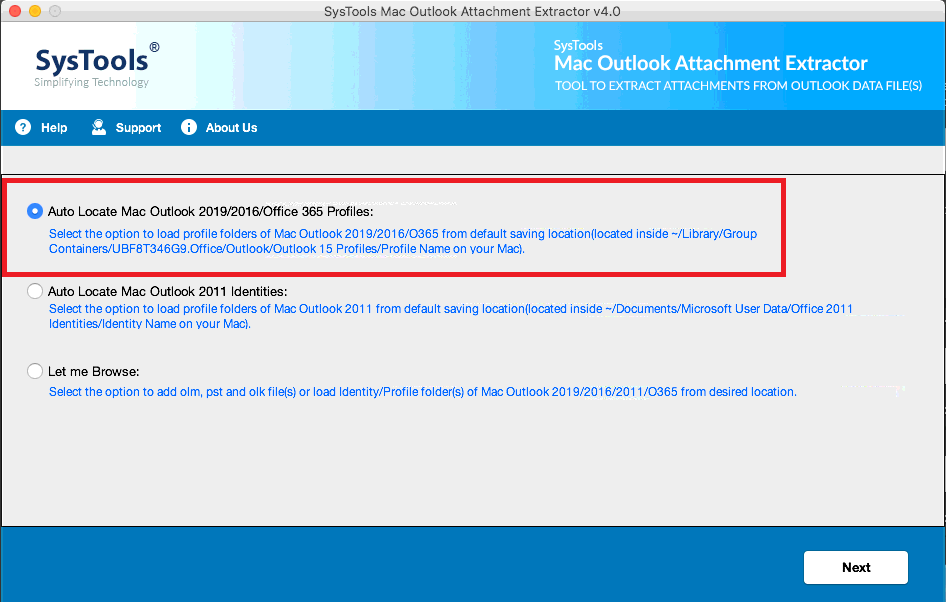
Task: Click the 'Auto Locate Mac Outlook 2011 Identities:' label
Action: pos(167,291)
